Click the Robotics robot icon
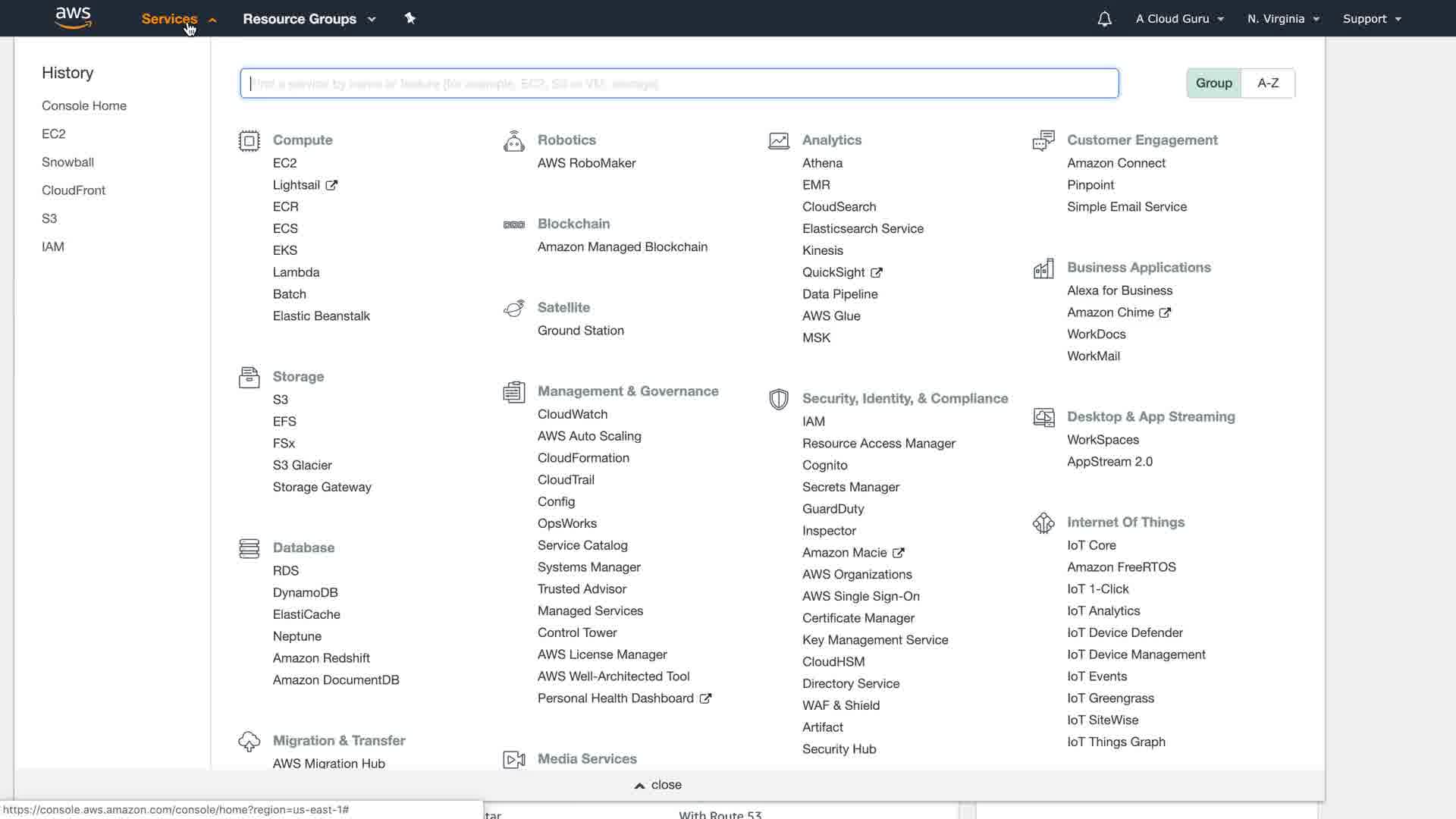 point(513,141)
